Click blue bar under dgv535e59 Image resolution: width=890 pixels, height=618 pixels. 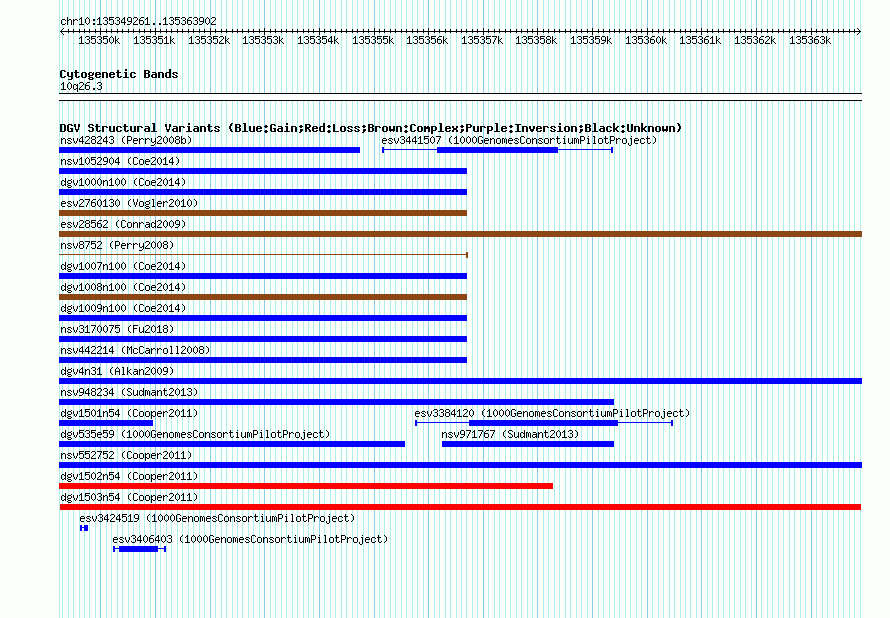pyautogui.click(x=232, y=444)
